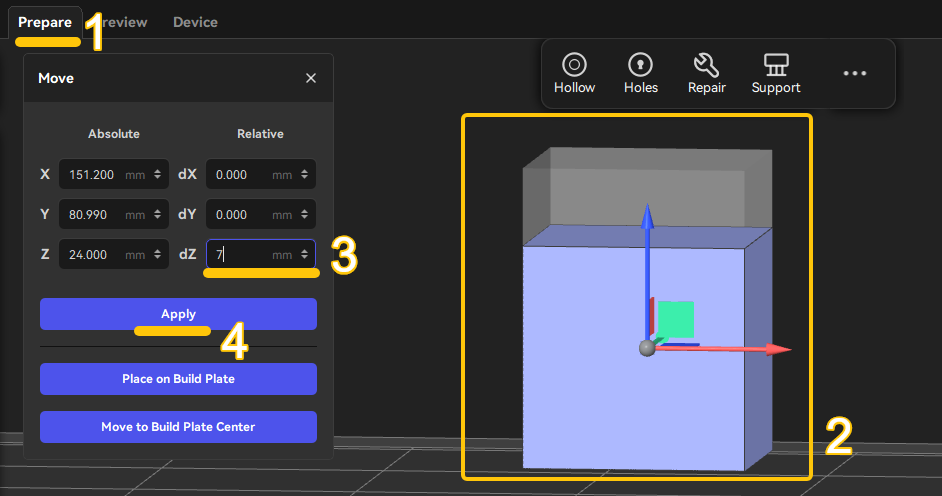Focus the absolute Z input field
Screen dimensions: 942x496
tap(114, 255)
